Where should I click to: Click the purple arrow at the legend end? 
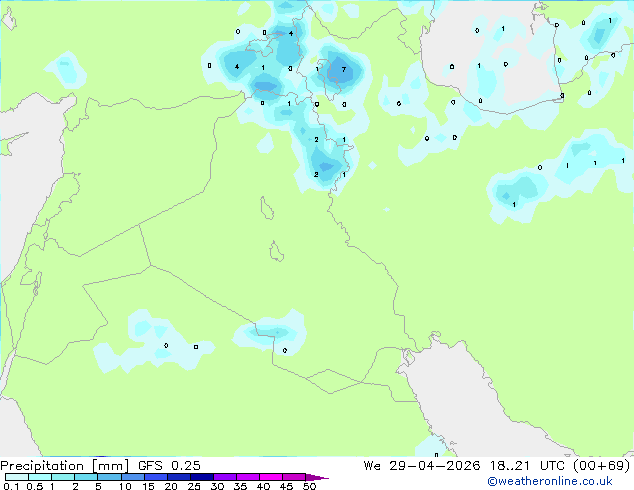pos(317,477)
